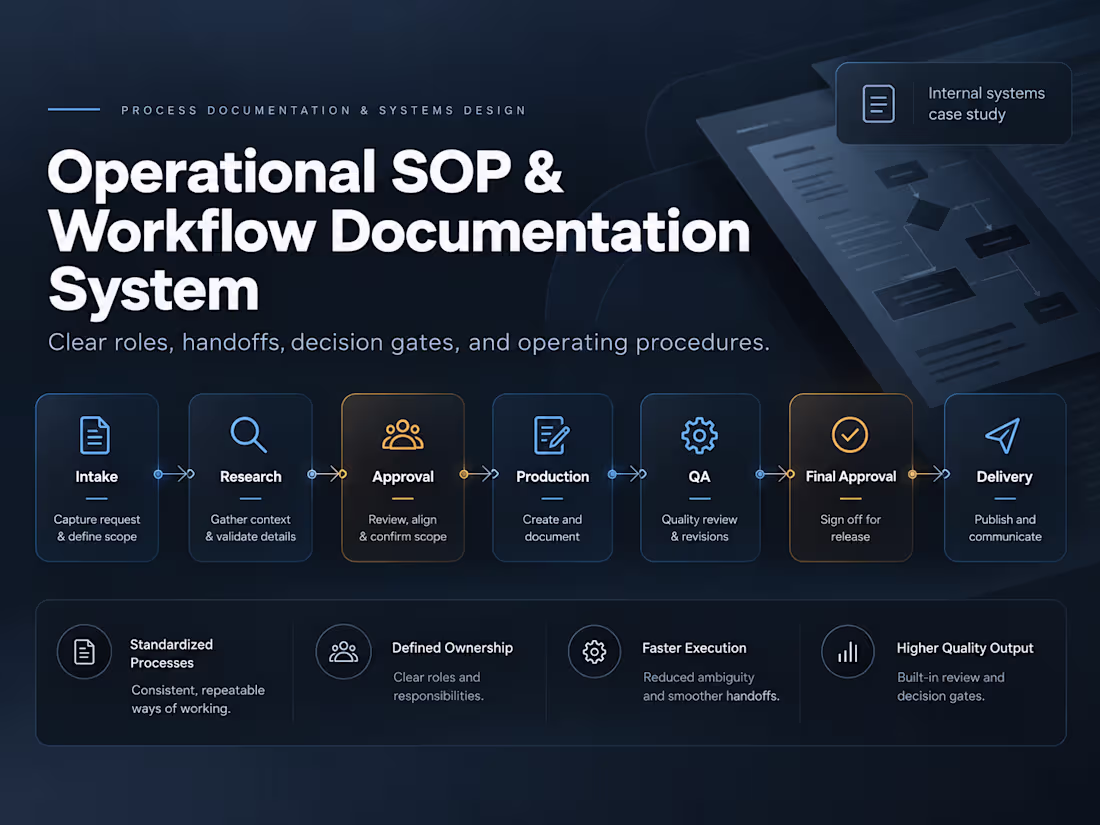Click the arrow connector between Research and Approval
The image size is (1100, 825).
(328, 474)
